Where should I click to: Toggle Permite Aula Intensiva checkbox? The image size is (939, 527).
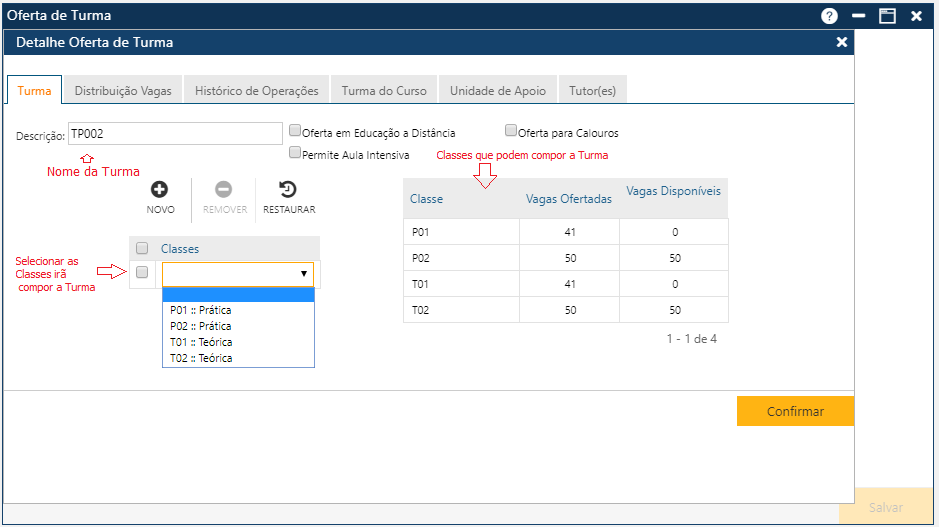coord(295,153)
